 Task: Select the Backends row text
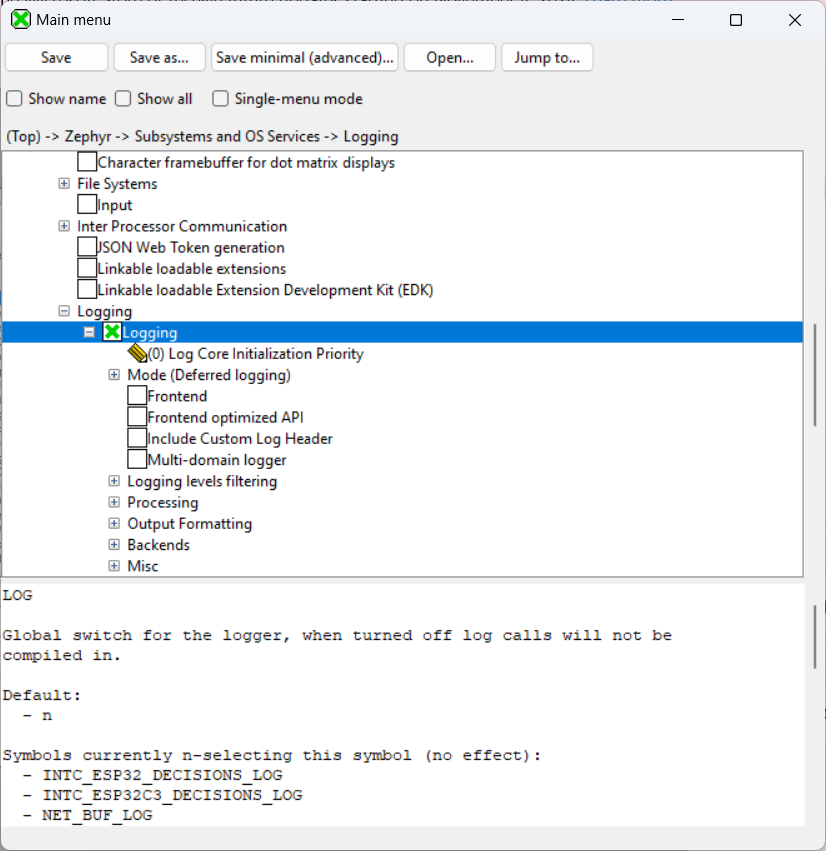pos(158,545)
